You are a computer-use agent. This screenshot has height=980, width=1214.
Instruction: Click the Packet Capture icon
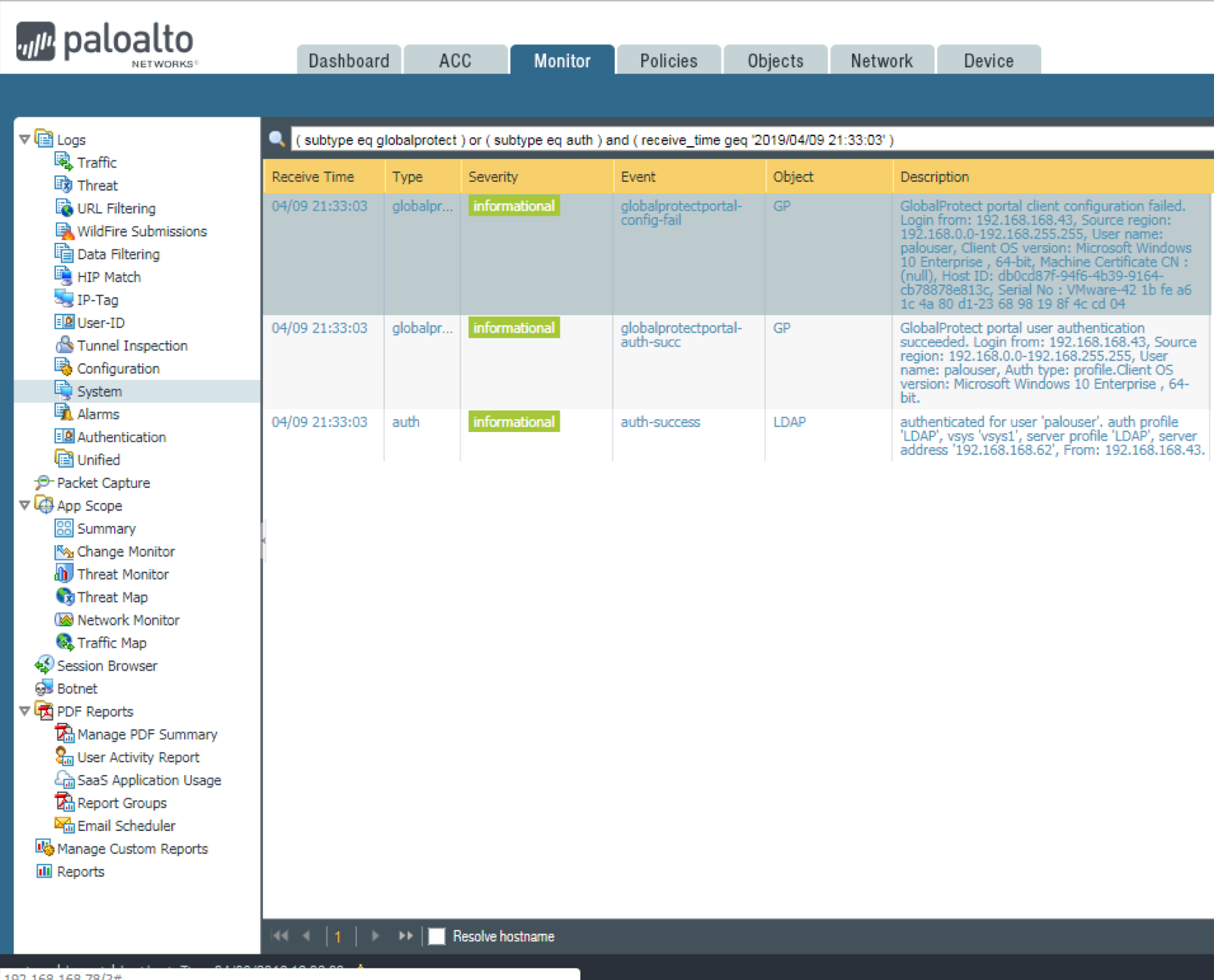44,482
